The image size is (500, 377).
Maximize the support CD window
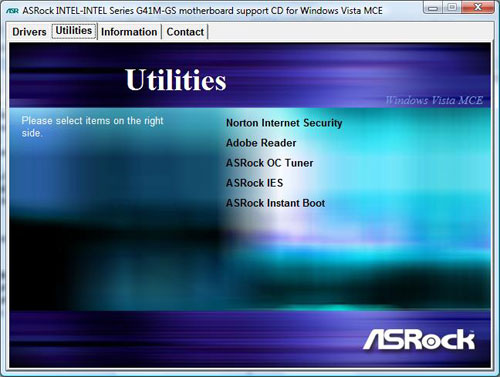pyautogui.click(x=452, y=7)
